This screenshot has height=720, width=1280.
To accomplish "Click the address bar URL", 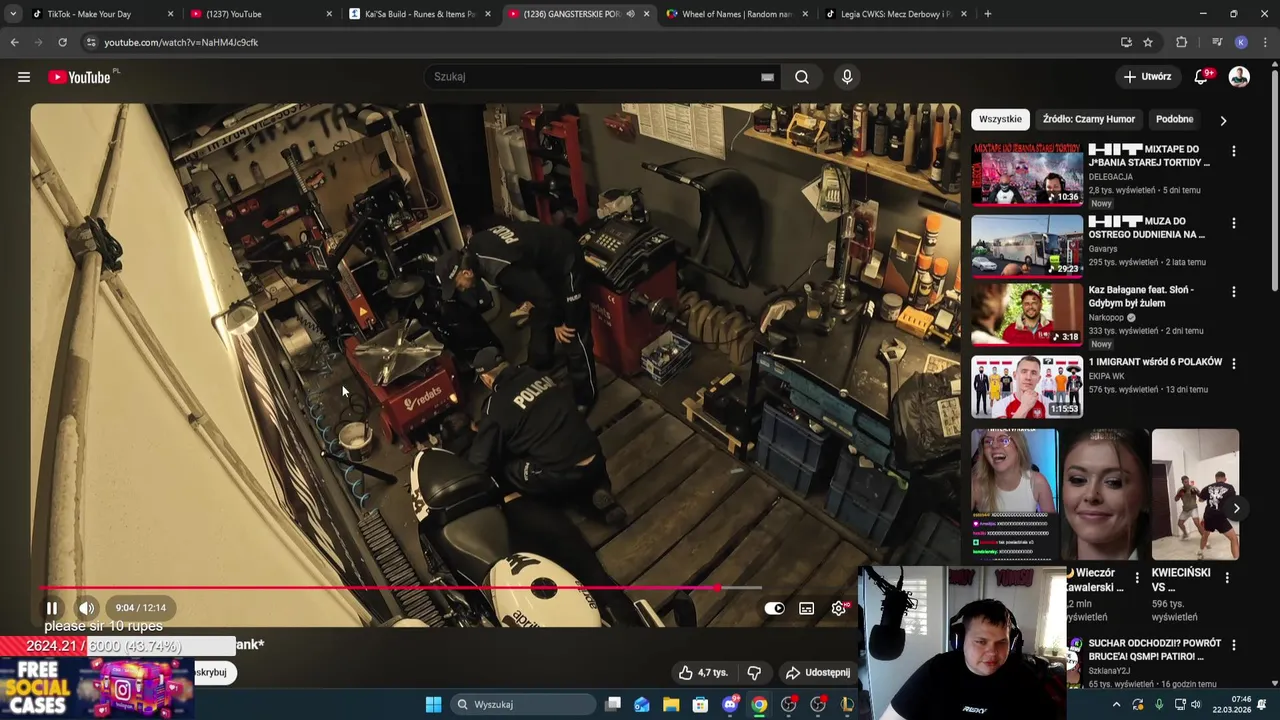I will (181, 43).
